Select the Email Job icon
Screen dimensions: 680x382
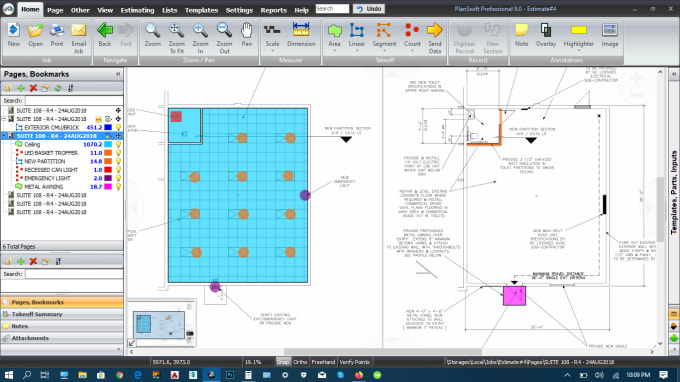tap(78, 38)
